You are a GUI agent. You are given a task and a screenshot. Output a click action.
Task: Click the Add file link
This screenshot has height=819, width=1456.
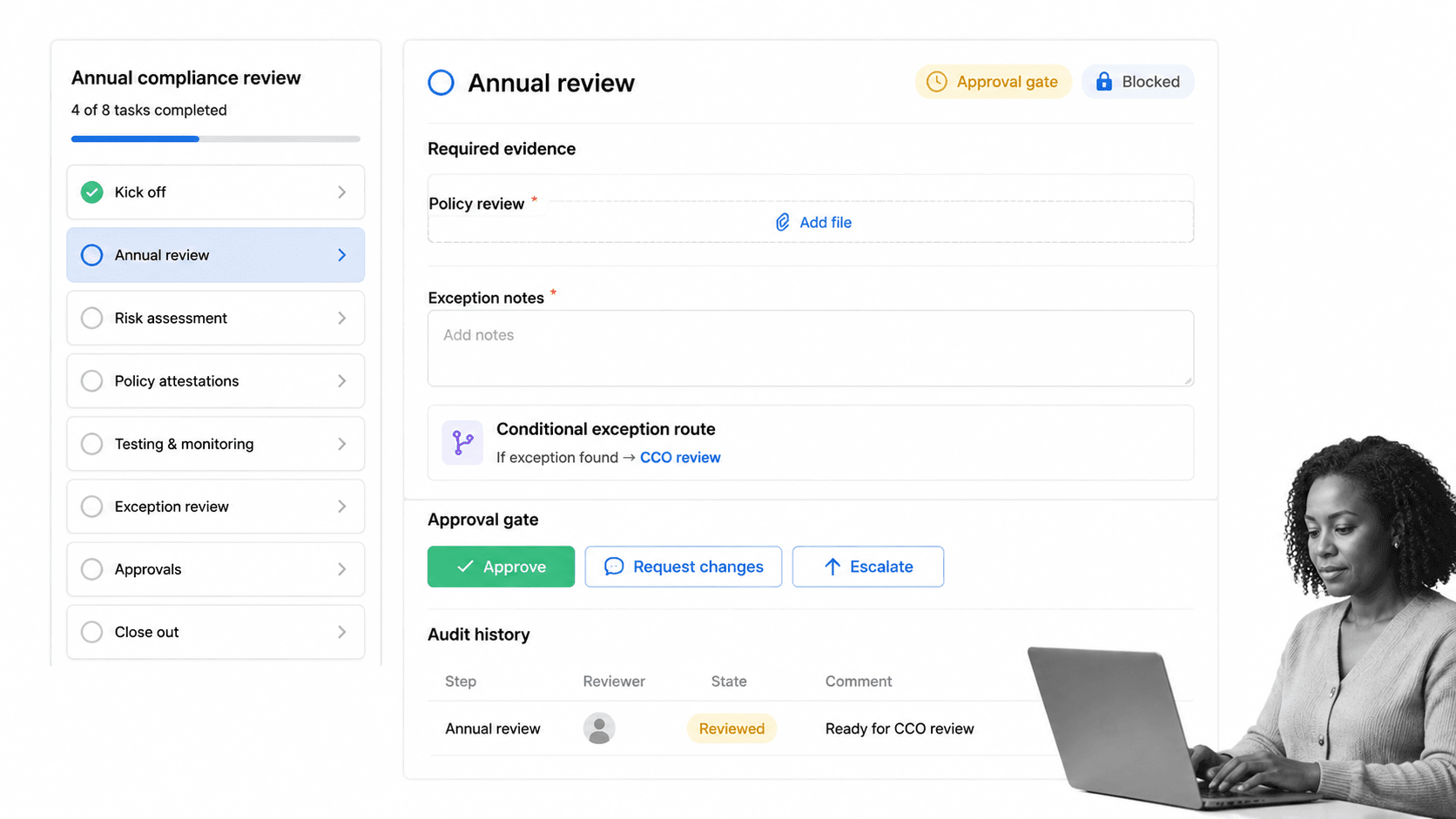[813, 223]
